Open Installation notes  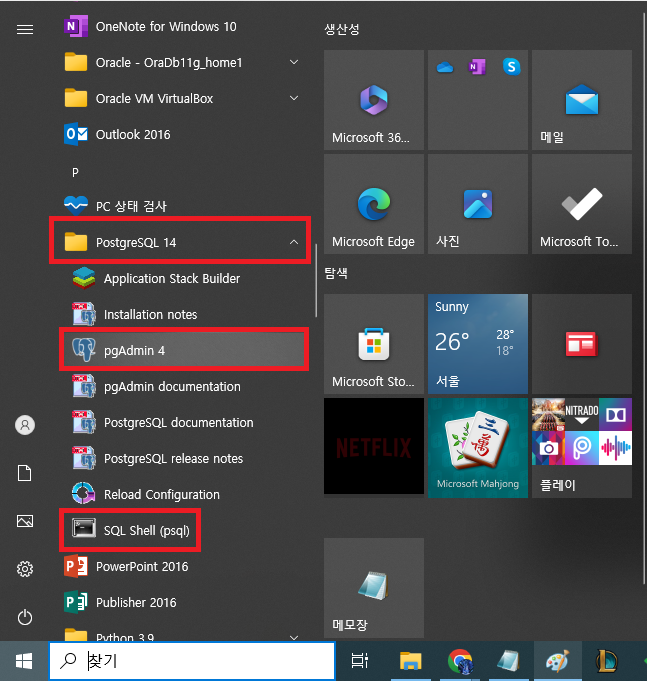182,314
